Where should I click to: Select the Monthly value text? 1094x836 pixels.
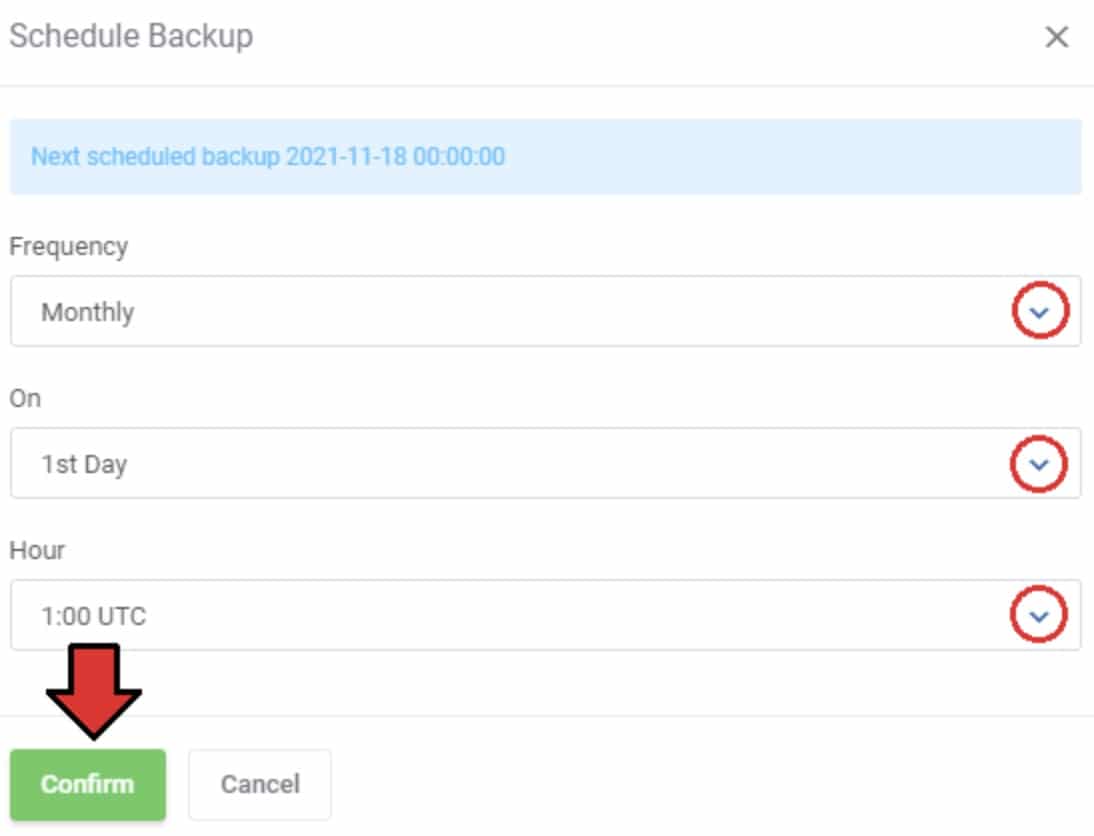tap(87, 312)
